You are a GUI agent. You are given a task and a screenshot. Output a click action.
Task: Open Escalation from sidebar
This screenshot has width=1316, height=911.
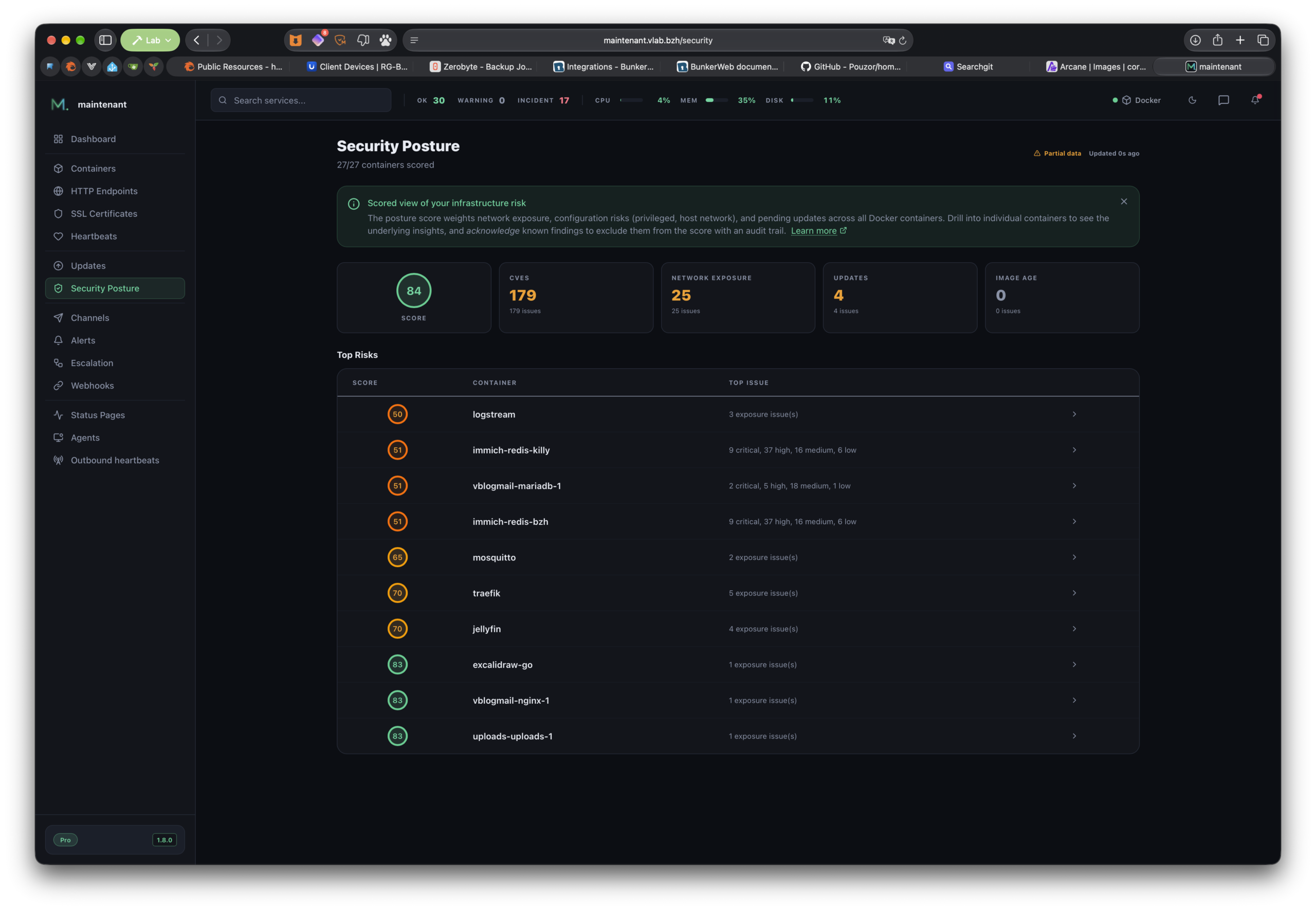tap(115, 363)
